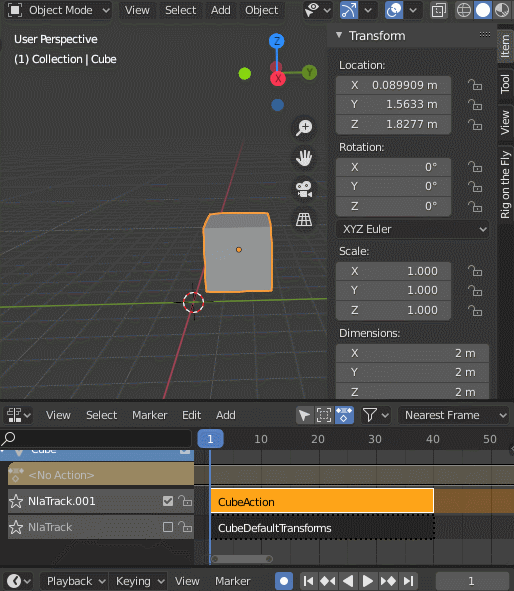This screenshot has width=514, height=591.
Task: Open NLA editor Edit menu
Action: pos(191,415)
